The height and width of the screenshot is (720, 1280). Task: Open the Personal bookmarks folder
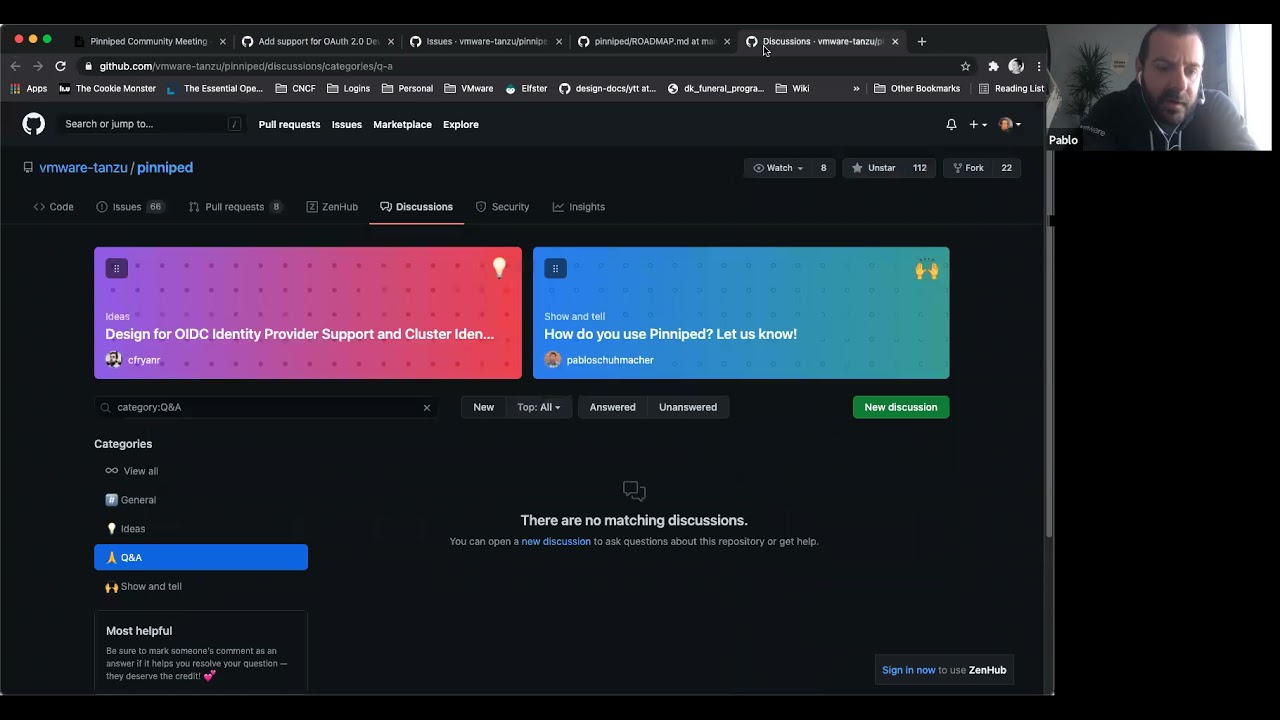tap(407, 88)
